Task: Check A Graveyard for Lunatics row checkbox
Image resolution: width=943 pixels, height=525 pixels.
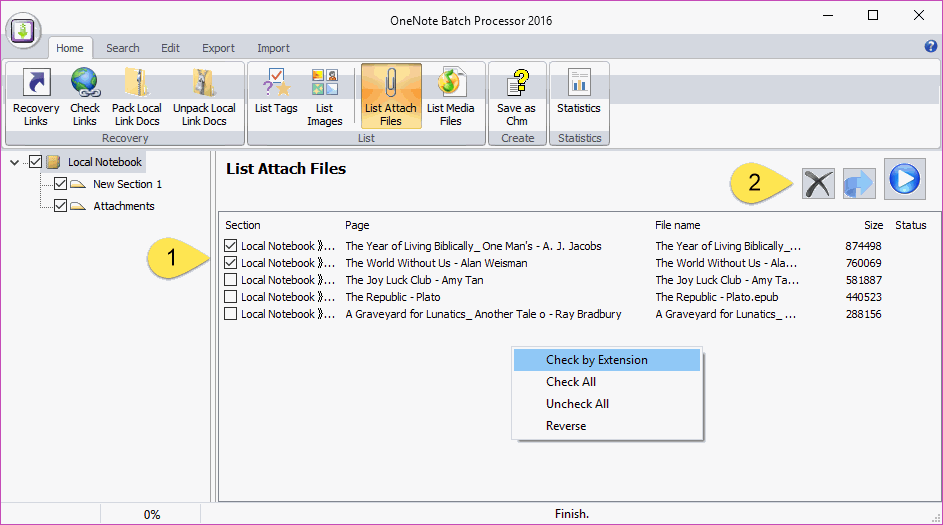Action: point(230,313)
